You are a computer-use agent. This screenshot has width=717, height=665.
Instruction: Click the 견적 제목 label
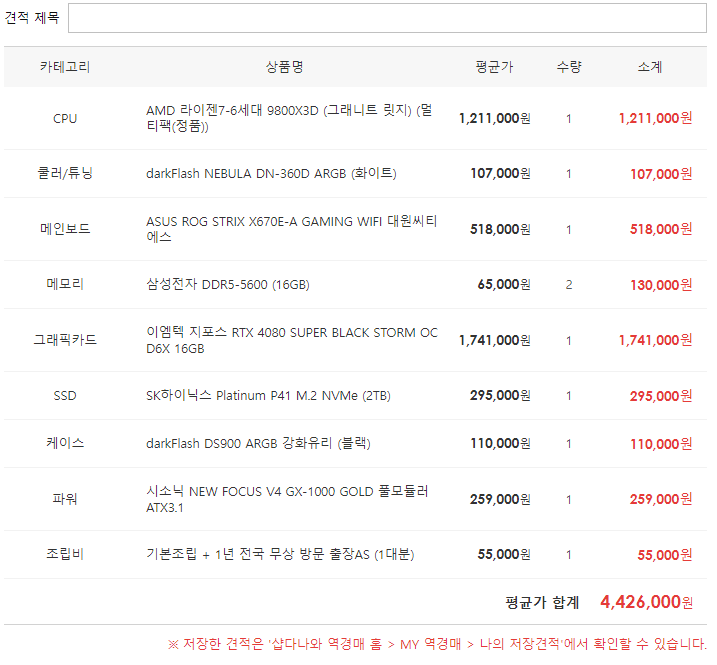(x=32, y=18)
